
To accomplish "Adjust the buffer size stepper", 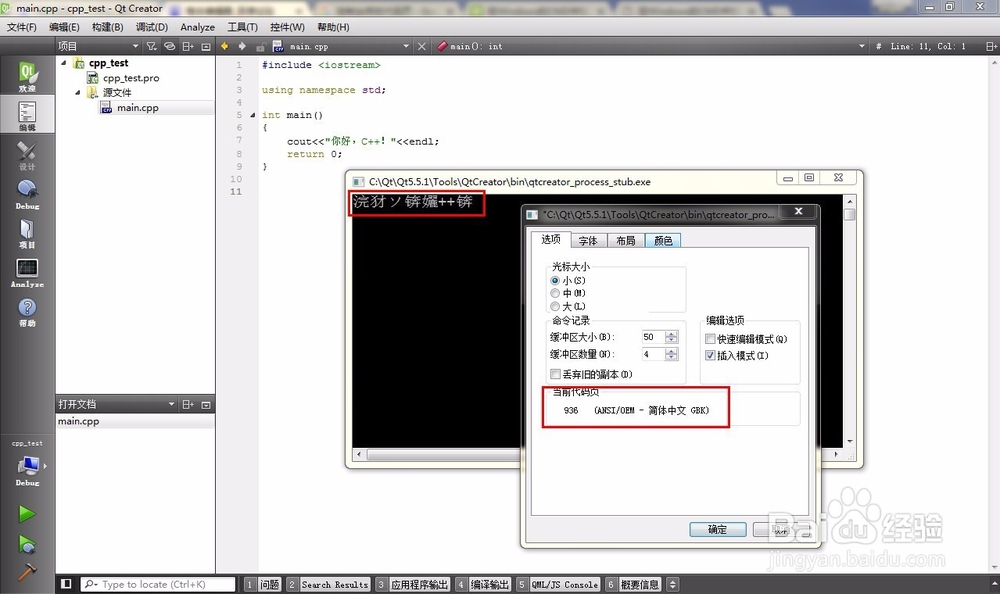I will pyautogui.click(x=671, y=337).
